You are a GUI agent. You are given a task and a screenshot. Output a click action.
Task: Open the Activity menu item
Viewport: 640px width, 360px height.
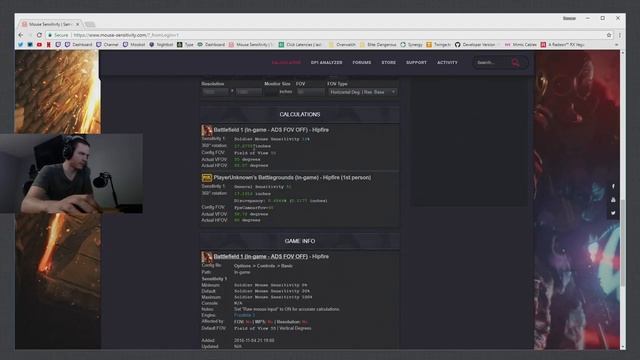point(447,62)
